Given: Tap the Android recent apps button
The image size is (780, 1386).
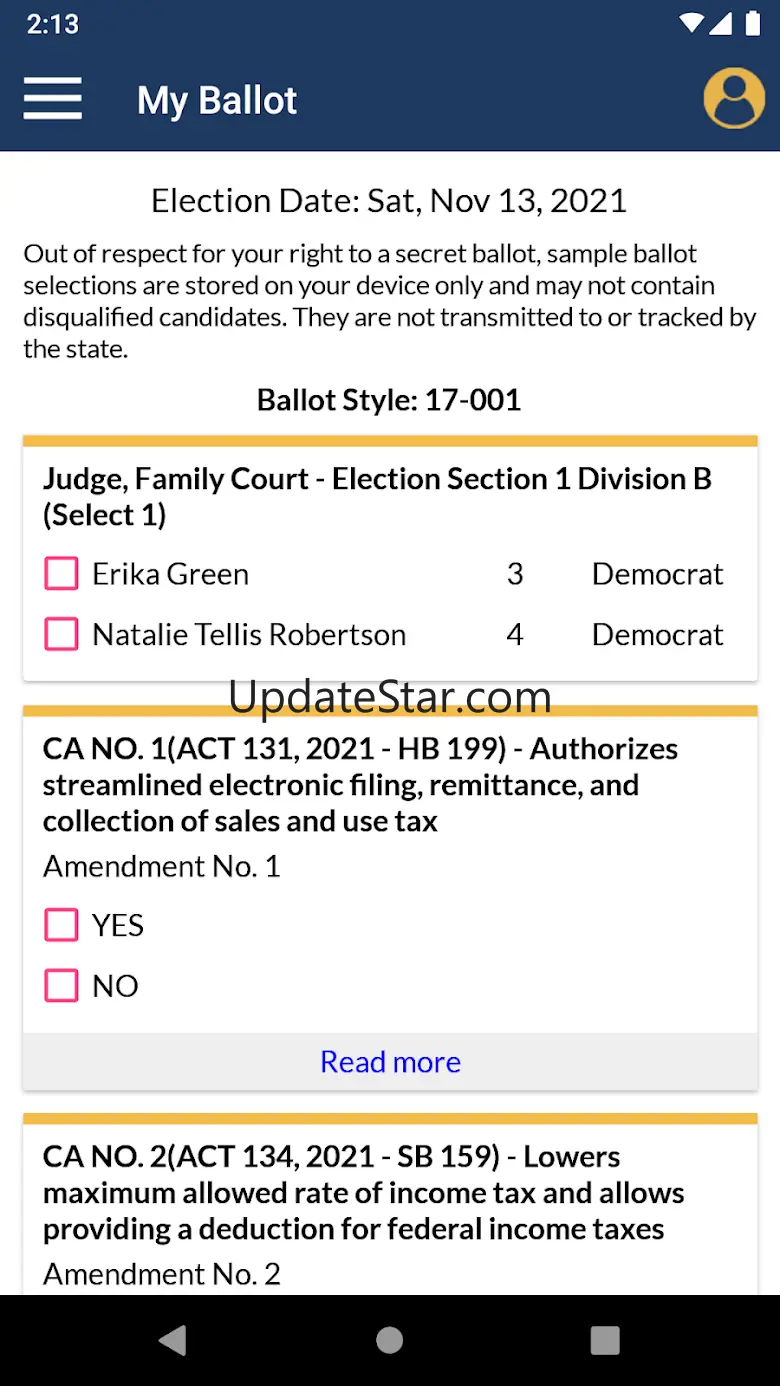Looking at the screenshot, I should (x=605, y=1340).
